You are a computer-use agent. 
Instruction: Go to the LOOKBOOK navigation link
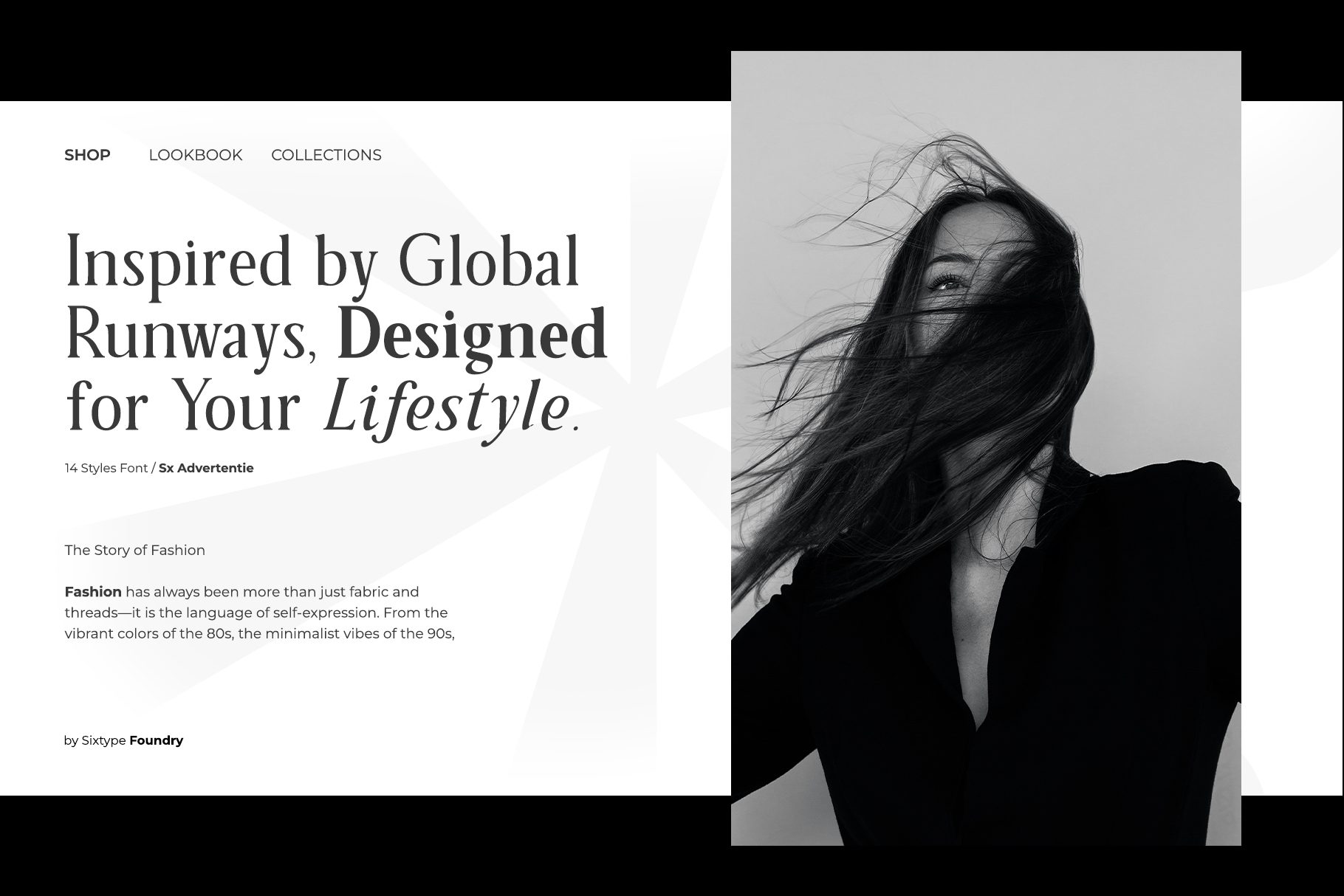pyautogui.click(x=195, y=155)
